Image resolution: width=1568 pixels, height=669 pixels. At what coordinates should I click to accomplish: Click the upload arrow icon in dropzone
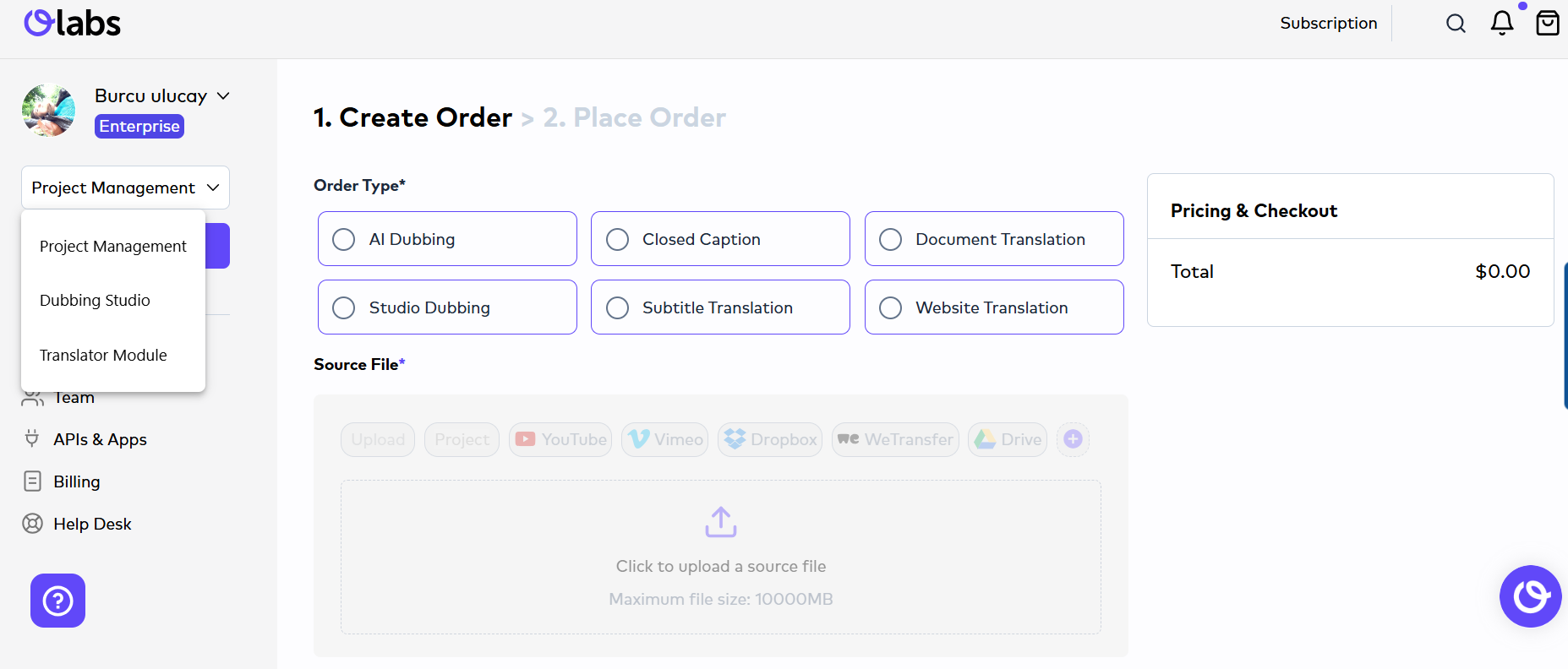(721, 522)
